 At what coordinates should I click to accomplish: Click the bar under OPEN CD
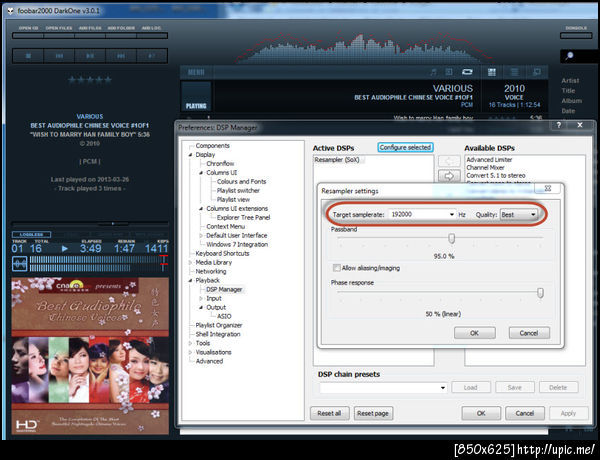[28, 36]
